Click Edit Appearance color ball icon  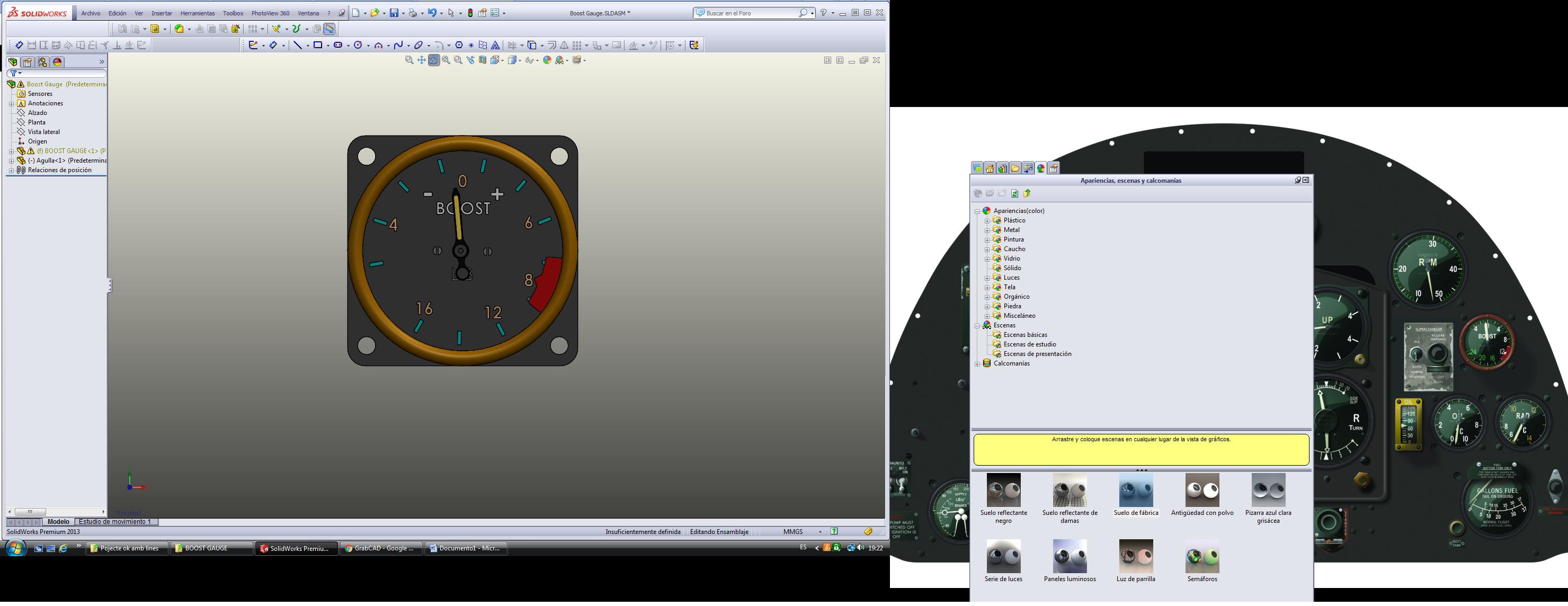pos(547,60)
